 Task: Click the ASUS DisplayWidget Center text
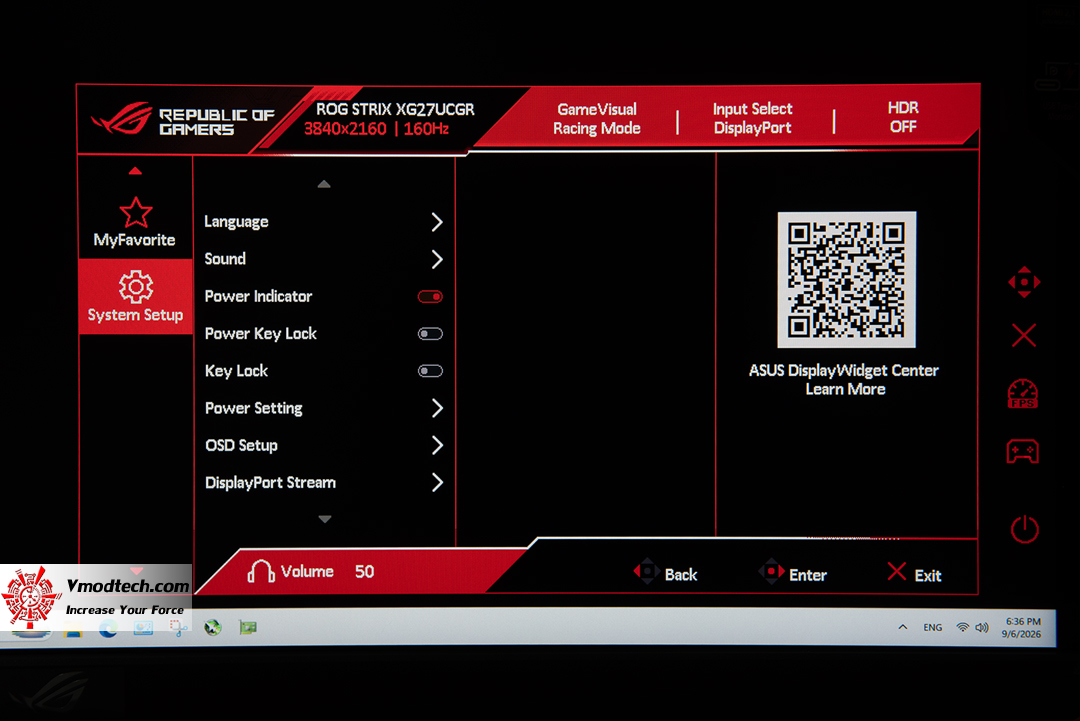(844, 370)
